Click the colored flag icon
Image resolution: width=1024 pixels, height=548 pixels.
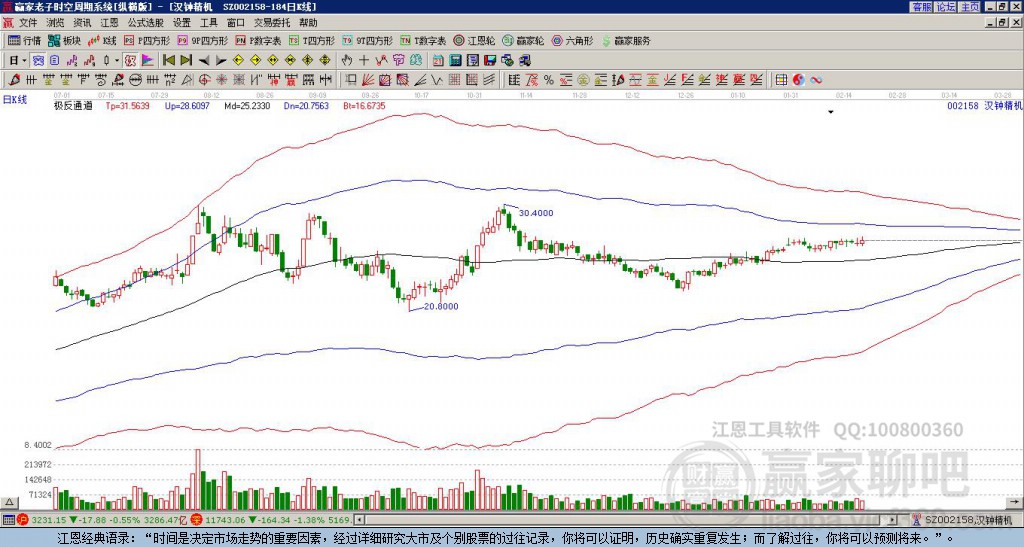[148, 61]
